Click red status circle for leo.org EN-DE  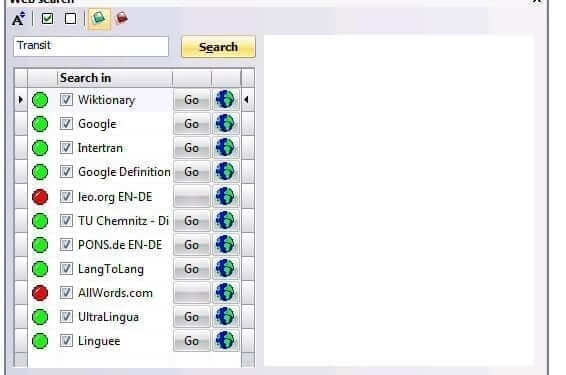(40, 197)
